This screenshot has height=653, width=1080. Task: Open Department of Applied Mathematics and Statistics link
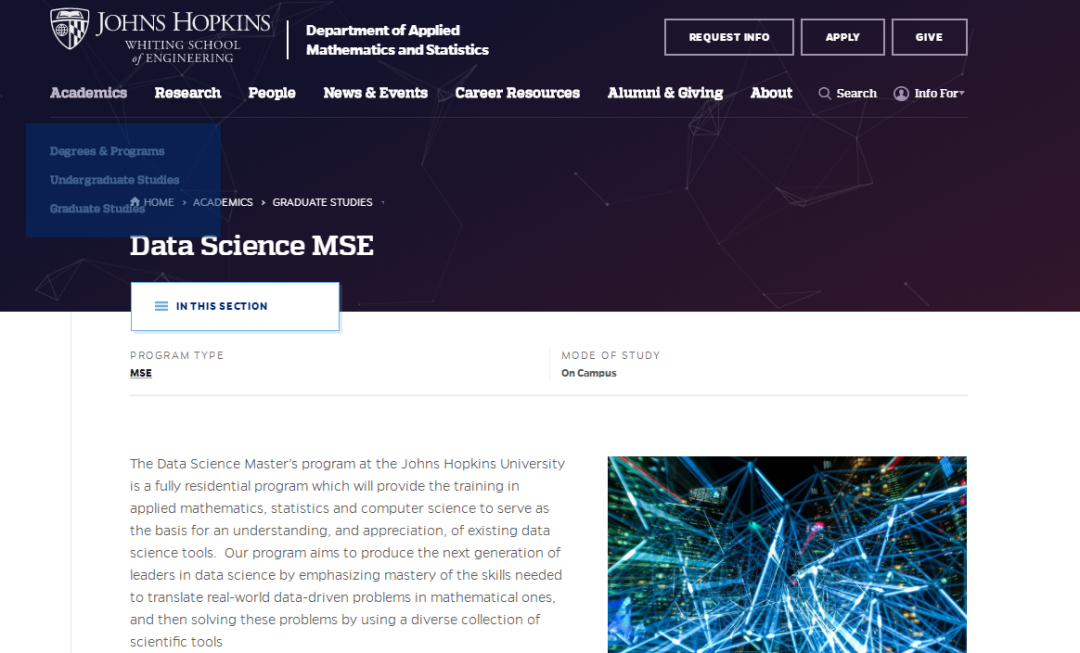(397, 40)
